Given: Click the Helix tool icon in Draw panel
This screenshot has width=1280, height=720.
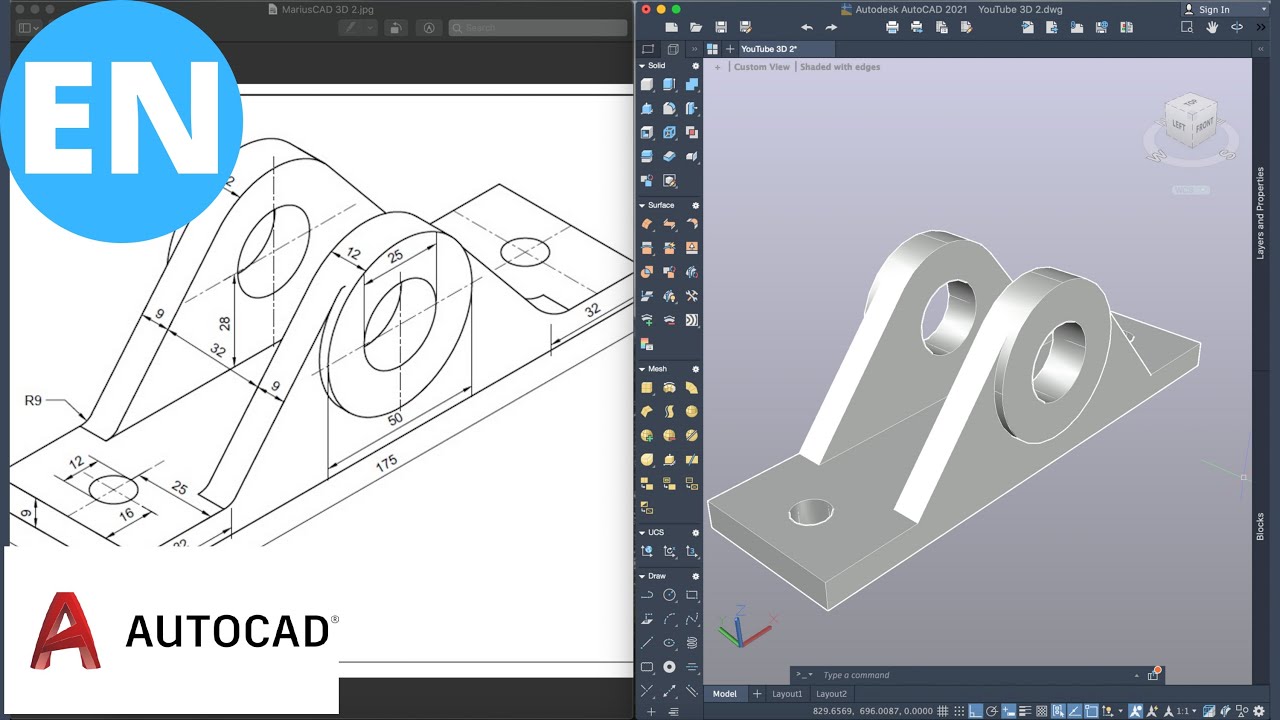Looking at the screenshot, I should point(692,643).
